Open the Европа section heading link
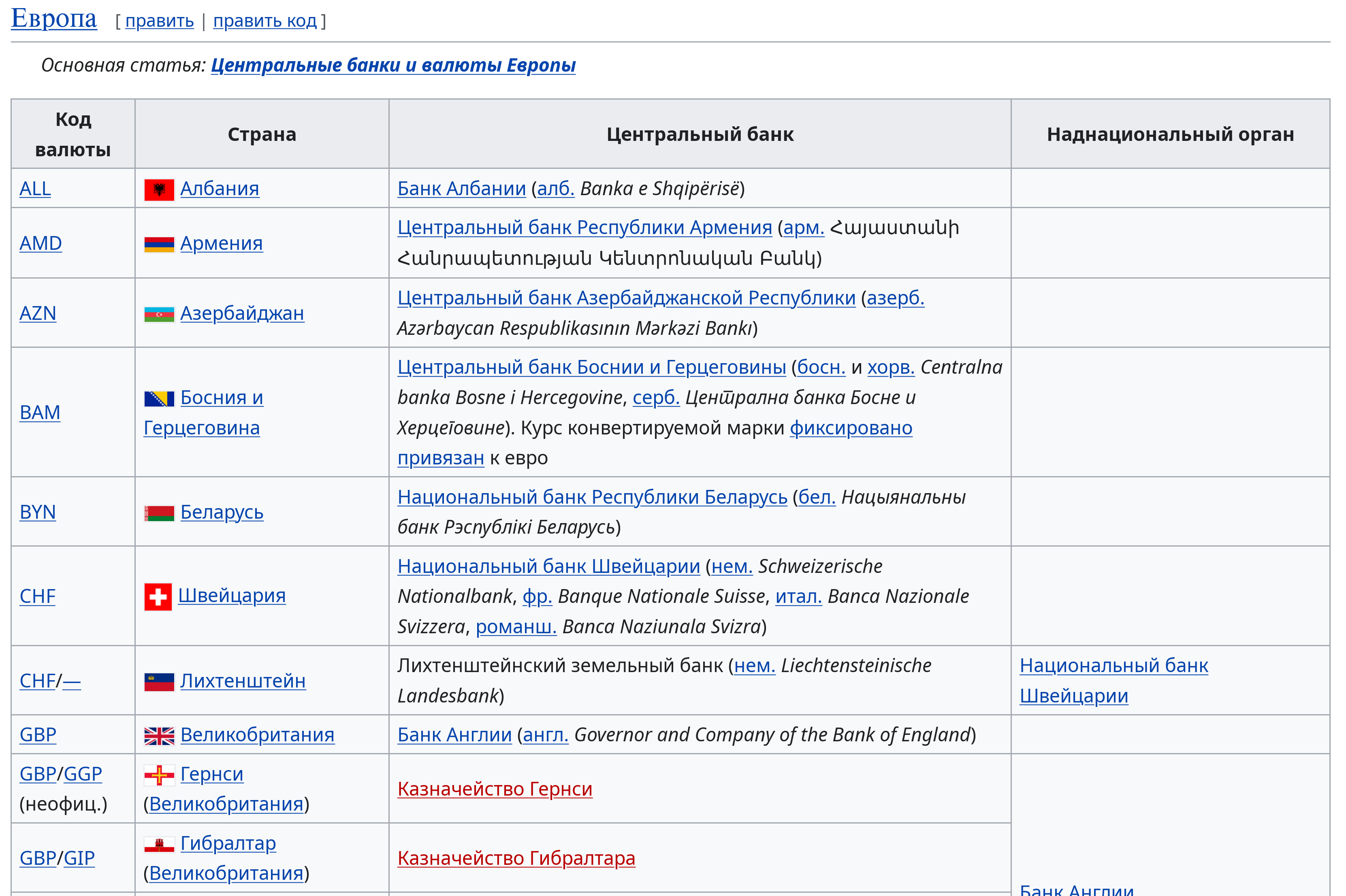This screenshot has width=1346, height=896. pyautogui.click(x=54, y=18)
